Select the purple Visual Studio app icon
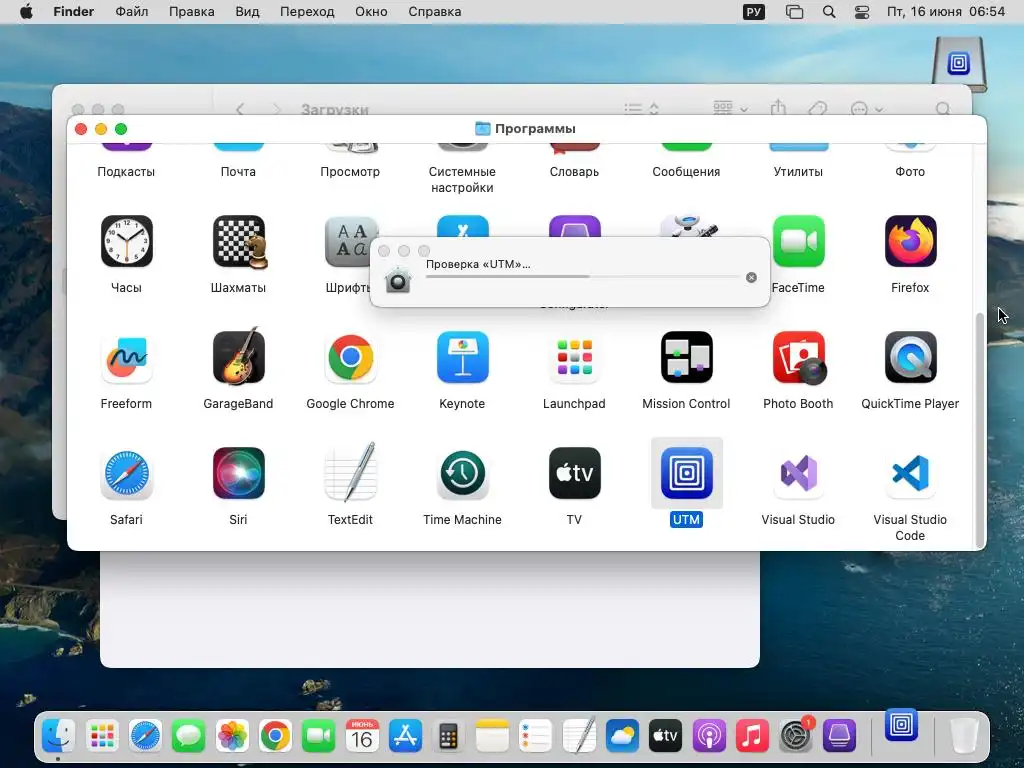 798,473
